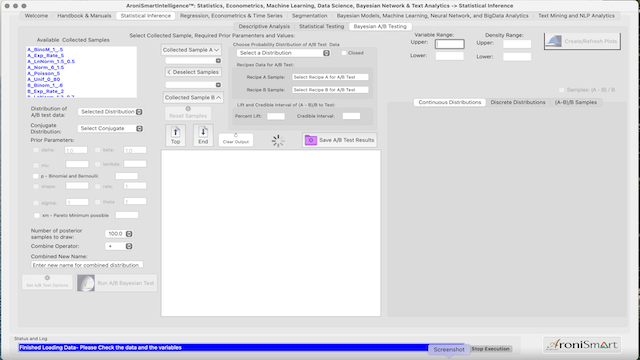Open the Combine Operator dropdown
640x360 pixels.
click(x=119, y=247)
